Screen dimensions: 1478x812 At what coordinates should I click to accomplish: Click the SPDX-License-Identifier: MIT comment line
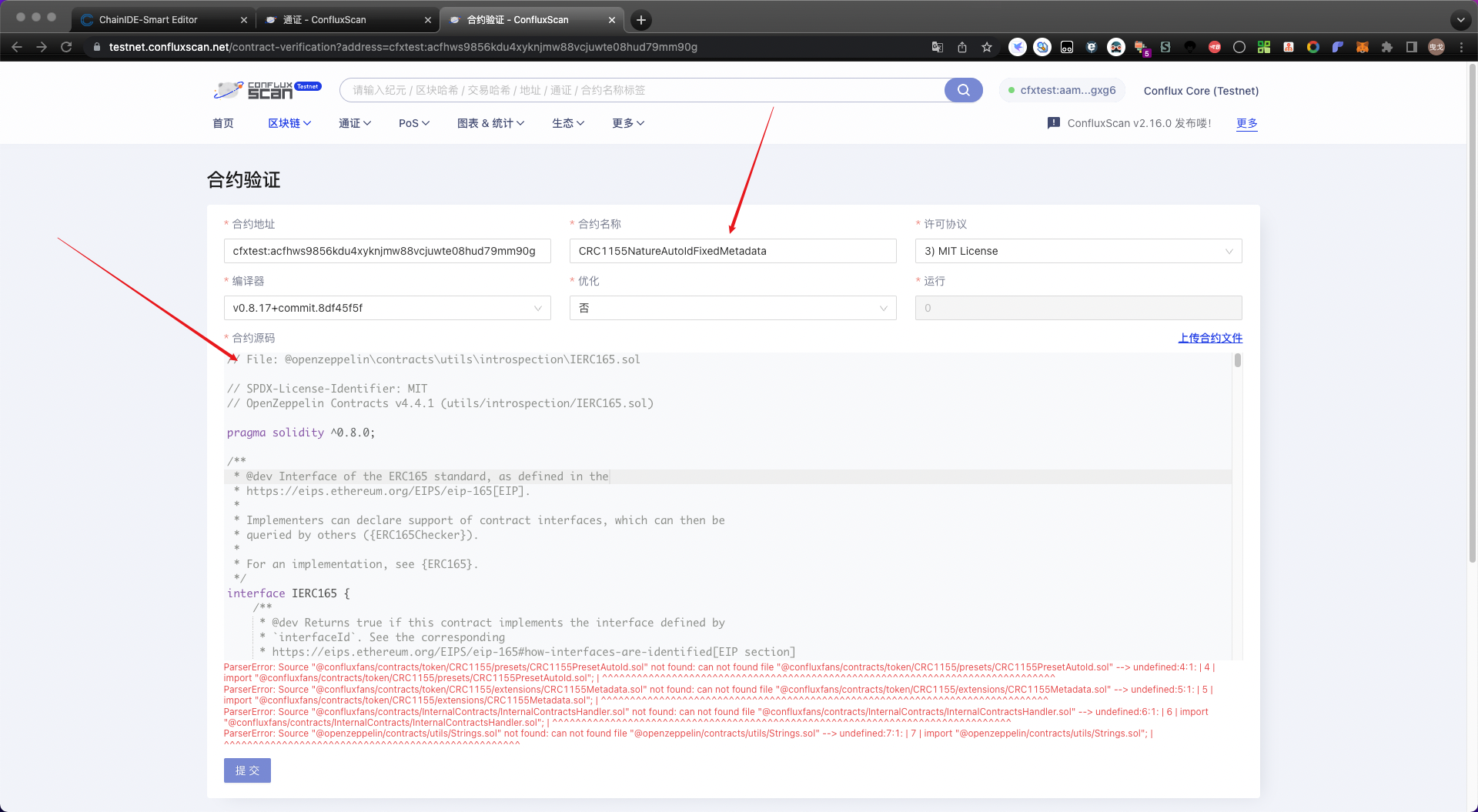coord(327,389)
